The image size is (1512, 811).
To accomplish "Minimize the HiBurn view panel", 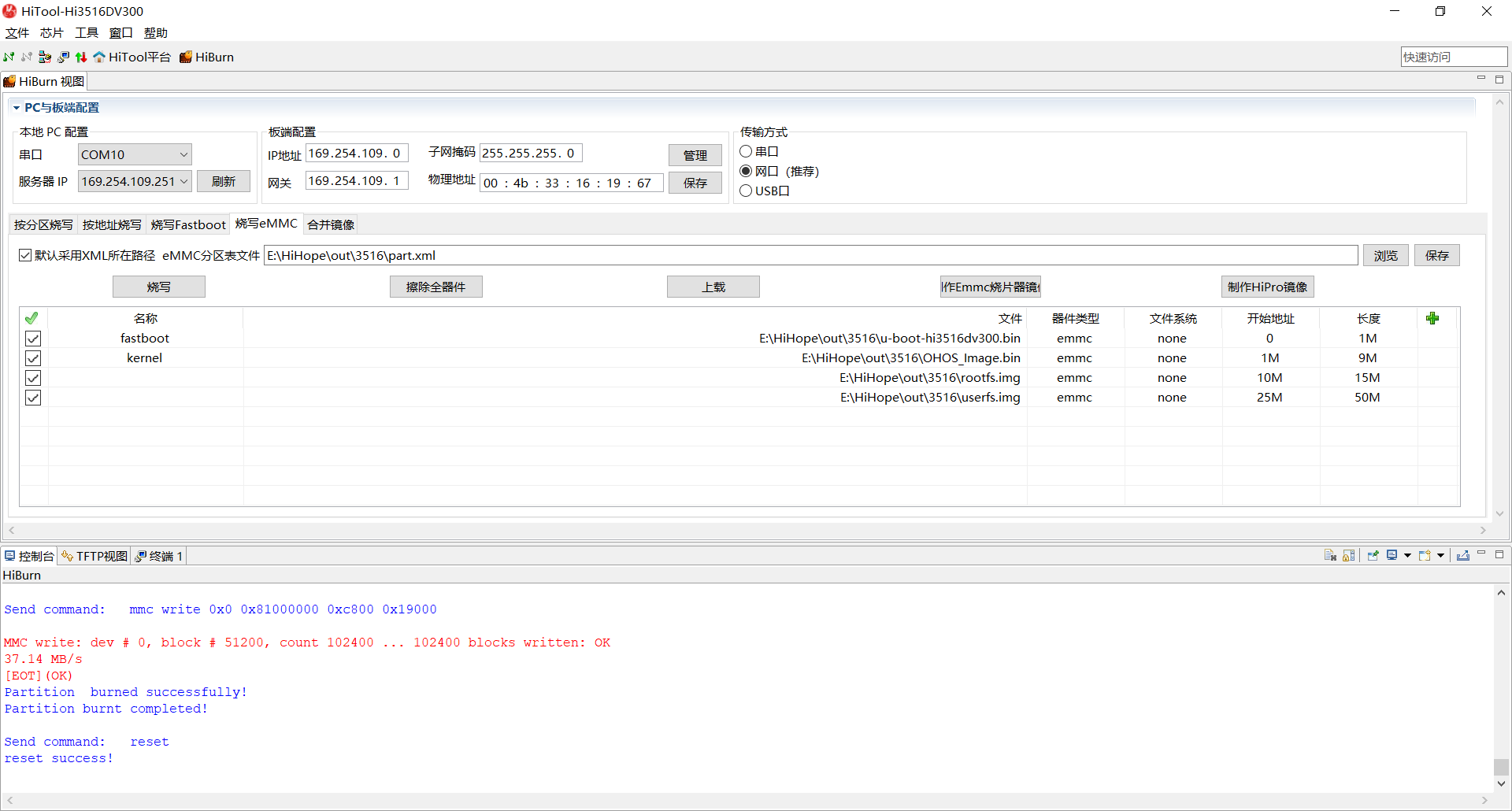I will click(1481, 79).
